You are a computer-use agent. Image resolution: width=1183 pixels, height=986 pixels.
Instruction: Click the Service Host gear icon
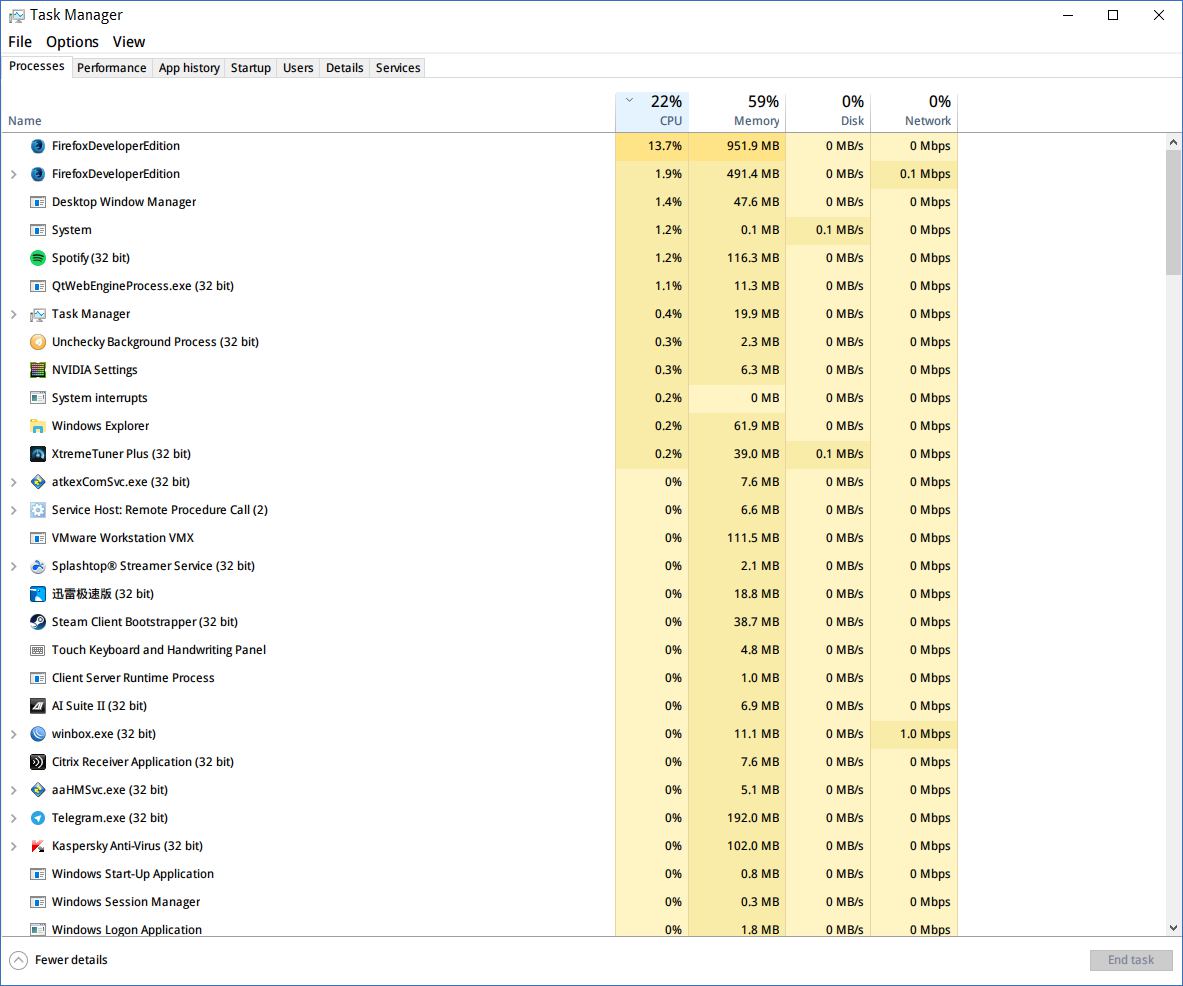(x=38, y=510)
